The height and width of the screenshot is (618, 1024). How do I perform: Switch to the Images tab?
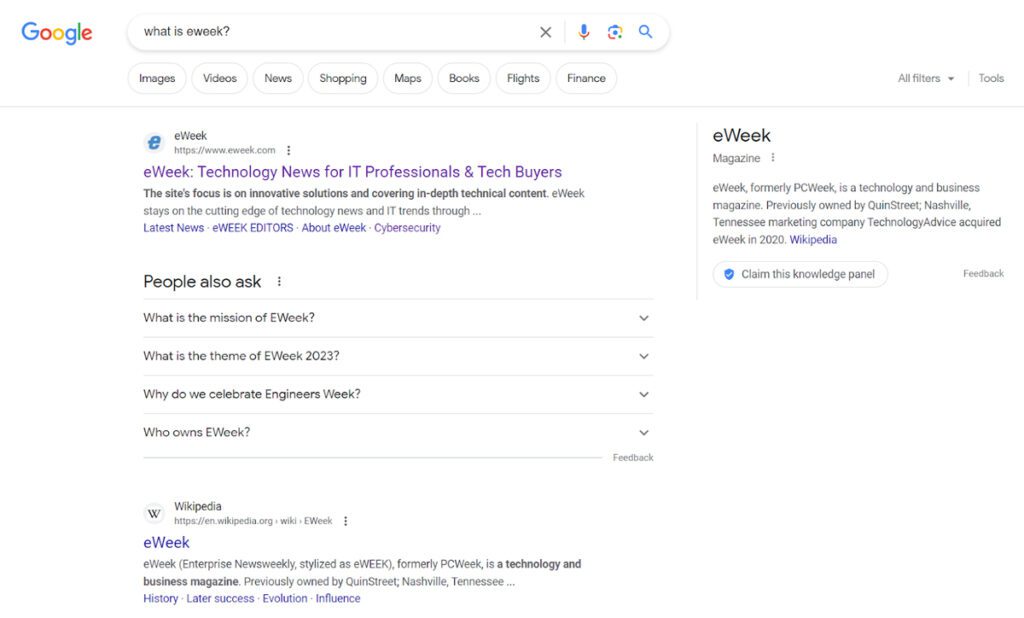click(x=157, y=78)
